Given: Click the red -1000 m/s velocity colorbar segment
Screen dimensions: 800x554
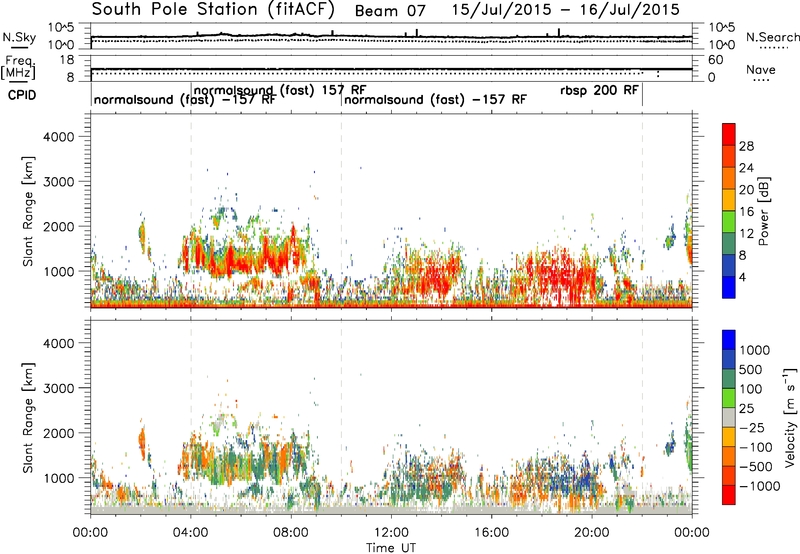Looking at the screenshot, I should pyautogui.click(x=729, y=495).
